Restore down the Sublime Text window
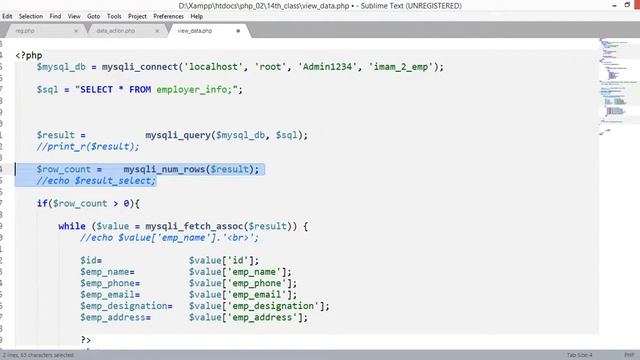 627,5
